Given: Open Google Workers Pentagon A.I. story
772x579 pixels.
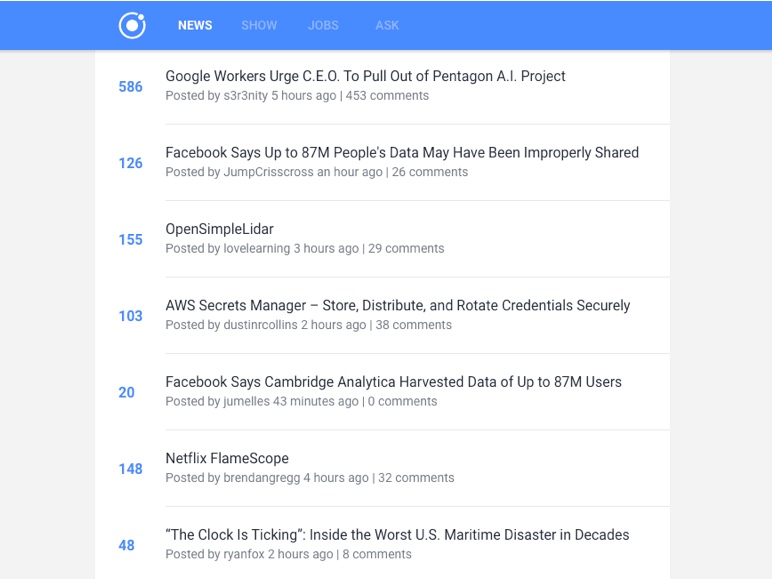Looking at the screenshot, I should [x=365, y=76].
